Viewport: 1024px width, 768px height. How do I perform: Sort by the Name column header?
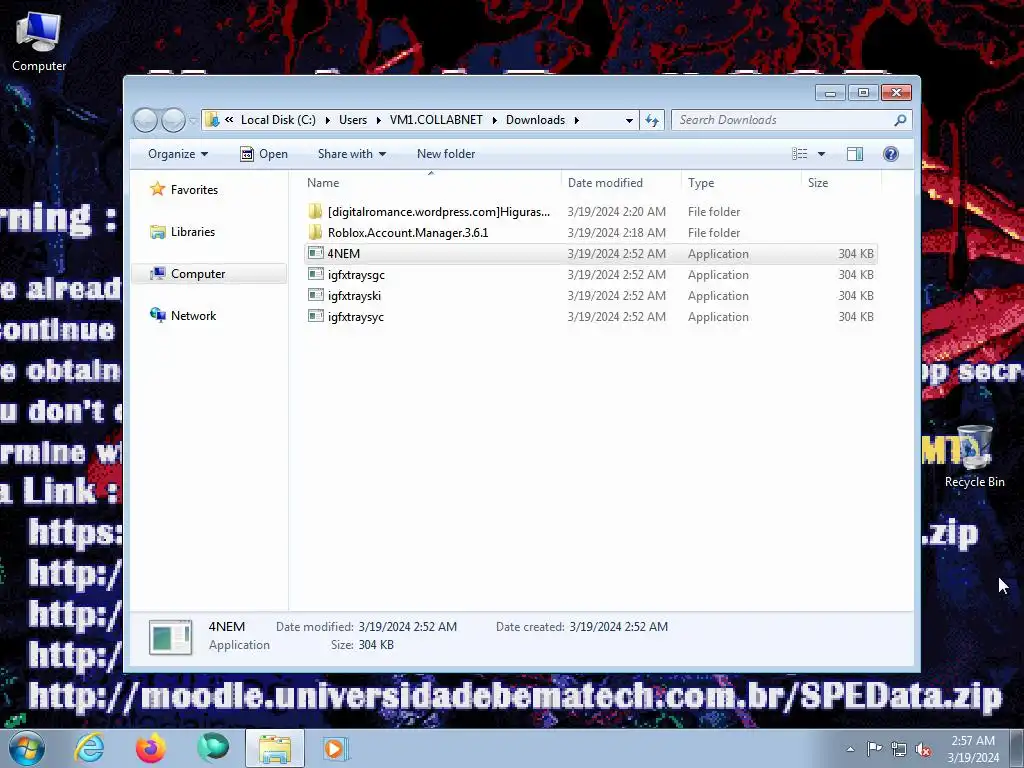[430, 183]
